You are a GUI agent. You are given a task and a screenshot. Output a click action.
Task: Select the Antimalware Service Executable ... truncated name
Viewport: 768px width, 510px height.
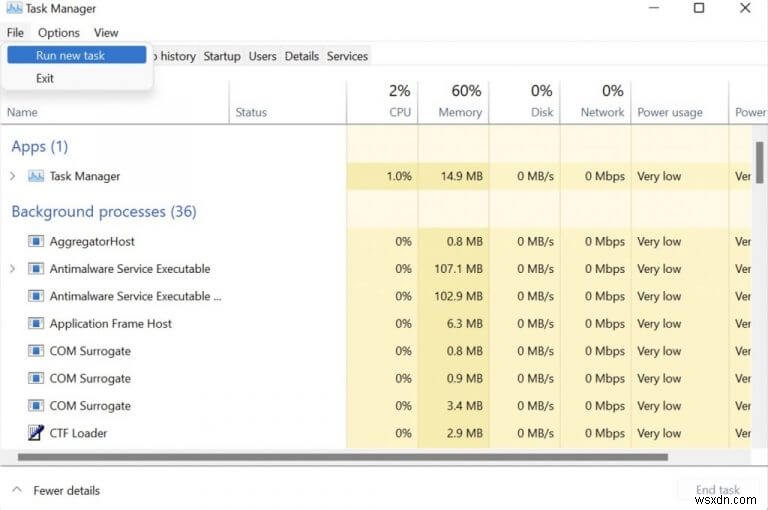click(135, 296)
